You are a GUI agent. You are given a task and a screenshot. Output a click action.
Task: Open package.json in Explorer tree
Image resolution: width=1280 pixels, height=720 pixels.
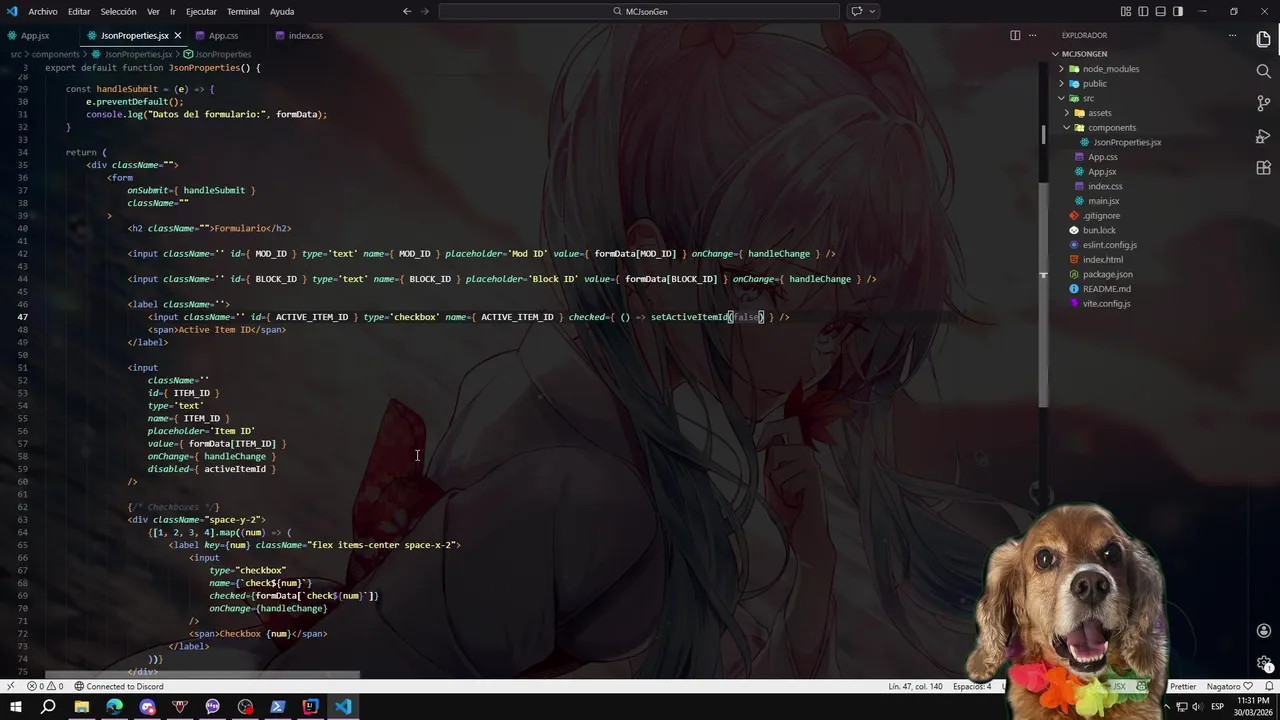point(1107,274)
